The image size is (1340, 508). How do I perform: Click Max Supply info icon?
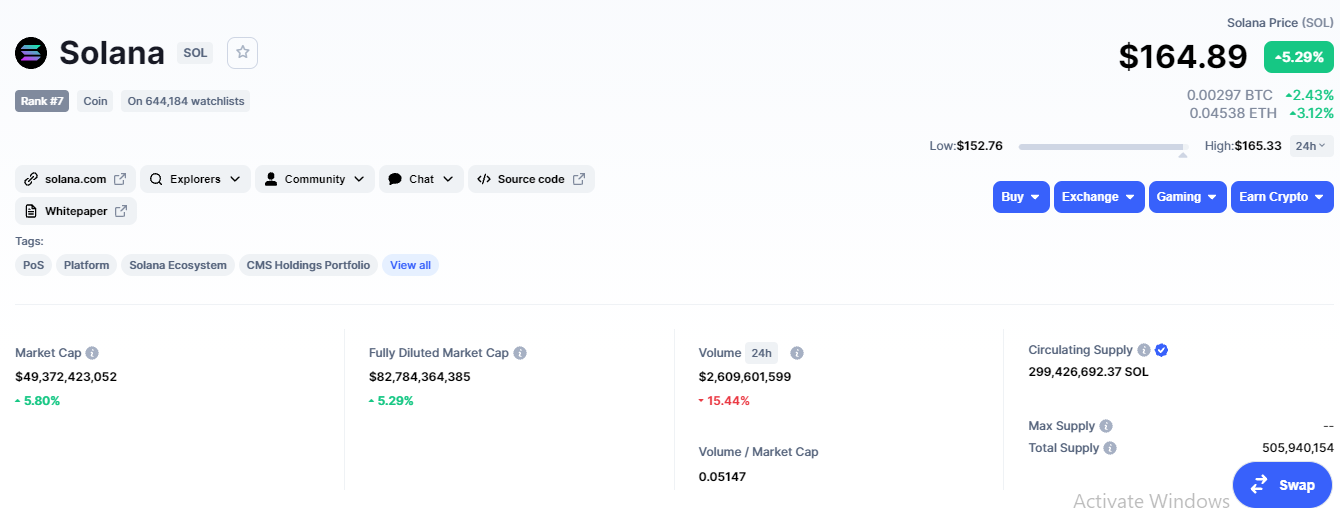point(1106,426)
